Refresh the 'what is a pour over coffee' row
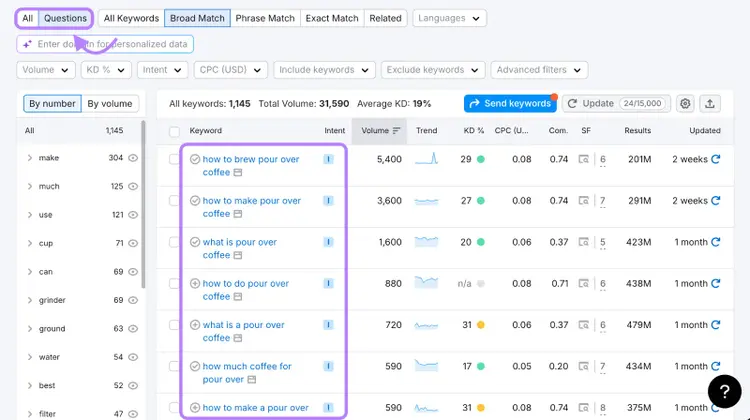This screenshot has width=750, height=420. pos(716,325)
